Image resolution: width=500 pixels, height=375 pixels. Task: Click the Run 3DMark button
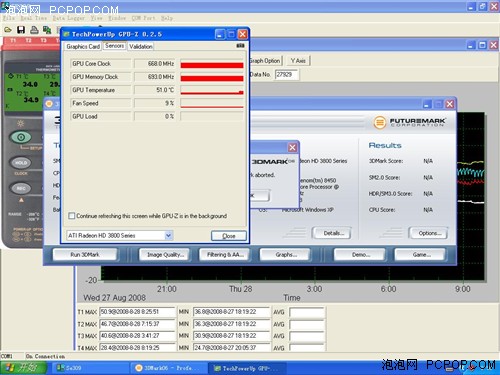pos(85,255)
